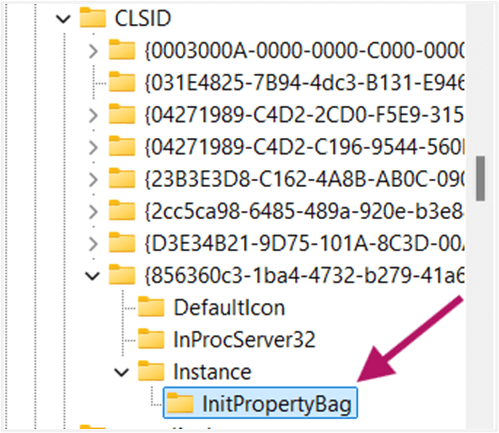Click the folder icon of {23B3E3D8-C162-4A8B

click(122, 178)
